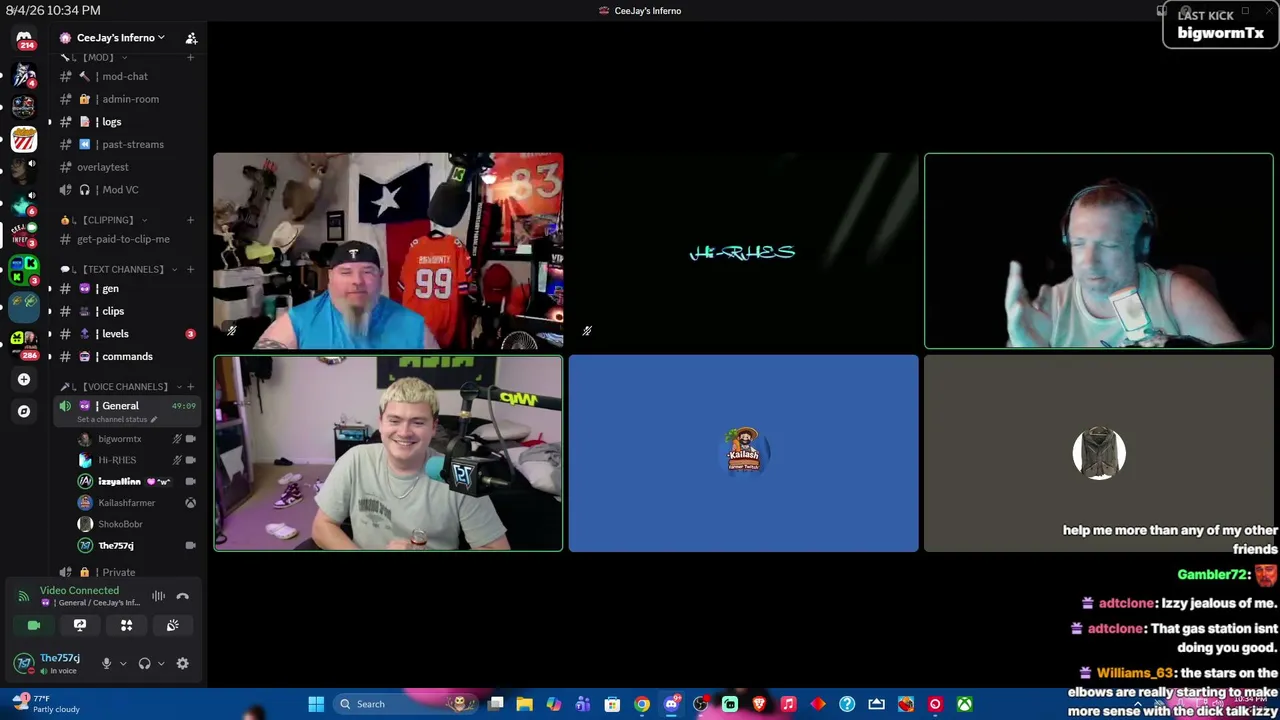Screen dimensions: 1280x720
Task: Open the weather widget showing 77°F
Action: [x=45, y=704]
